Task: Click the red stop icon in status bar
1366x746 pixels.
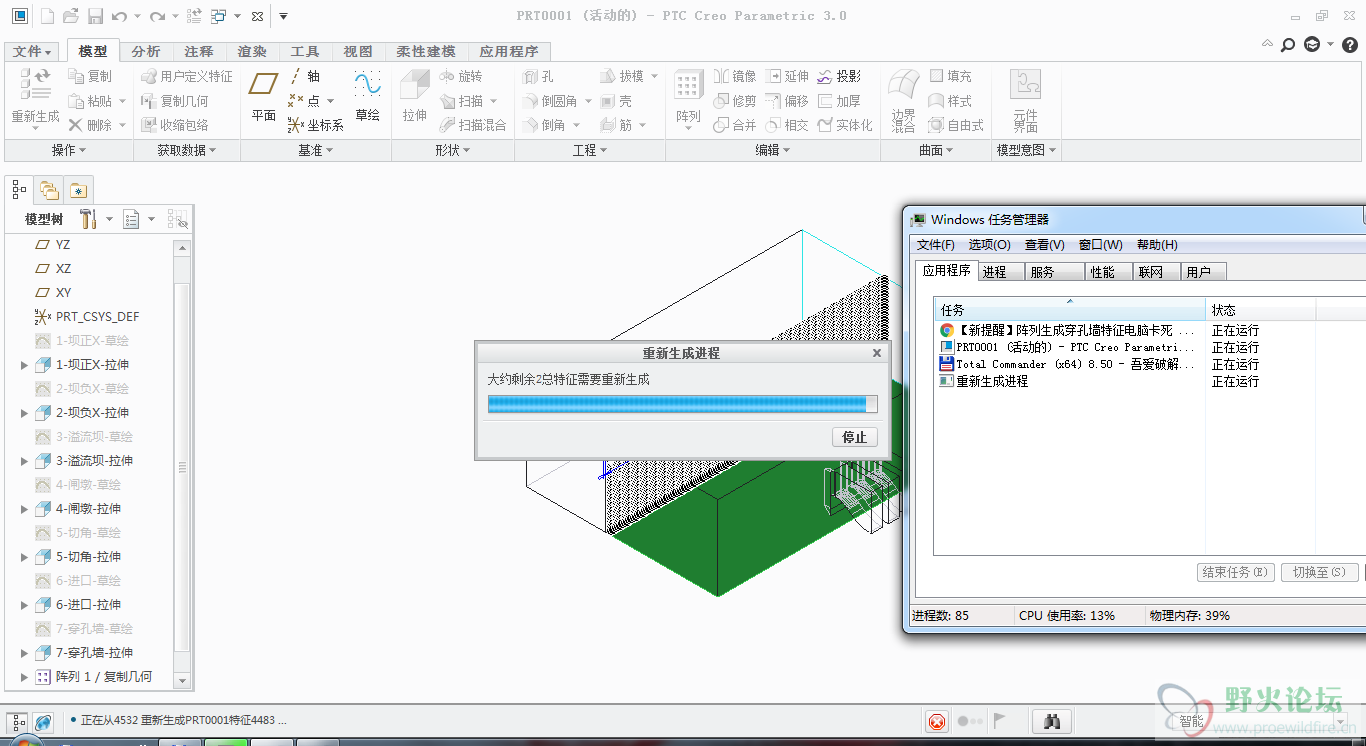Action: [937, 721]
